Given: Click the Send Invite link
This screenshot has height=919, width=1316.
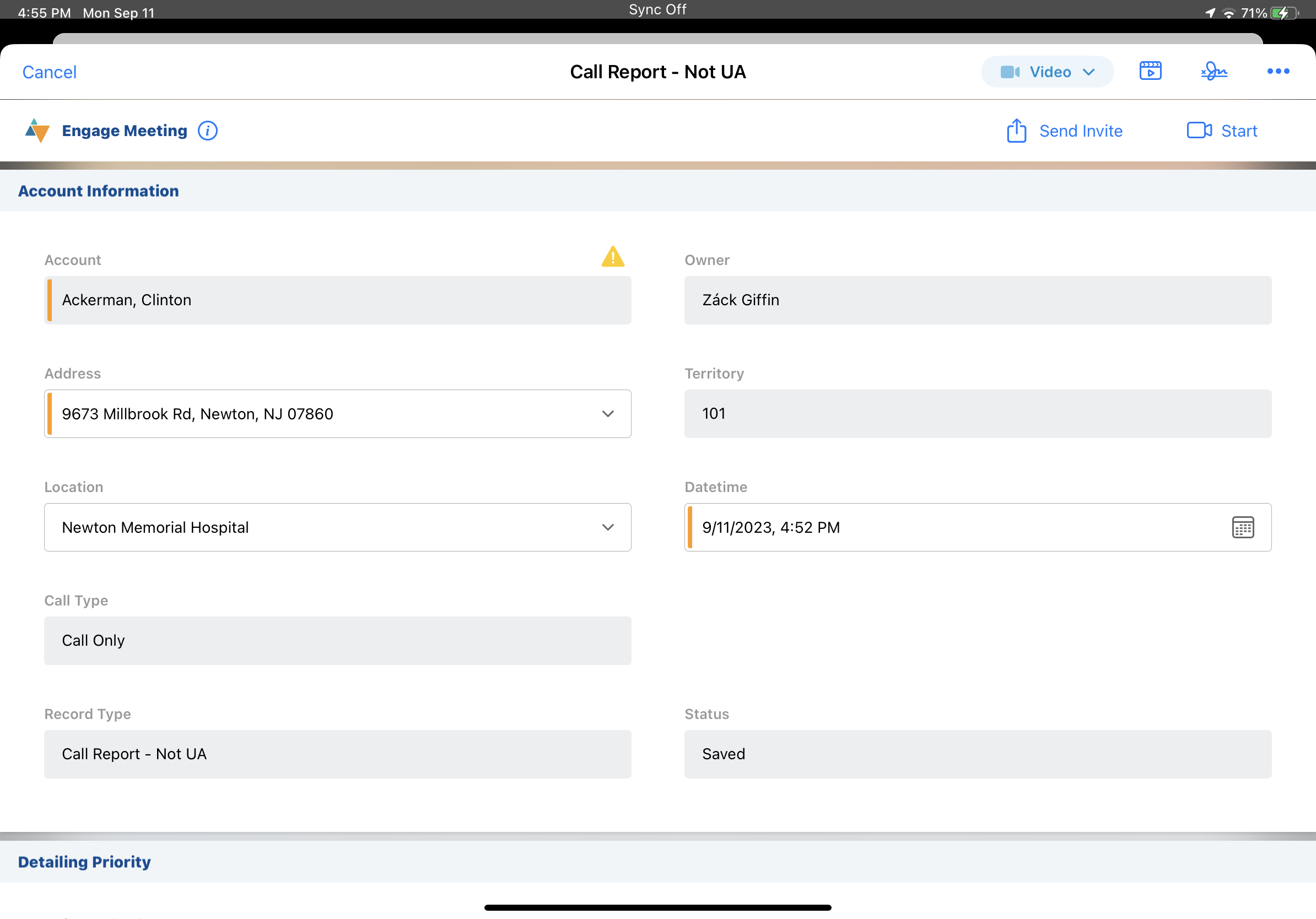Looking at the screenshot, I should [x=1081, y=131].
